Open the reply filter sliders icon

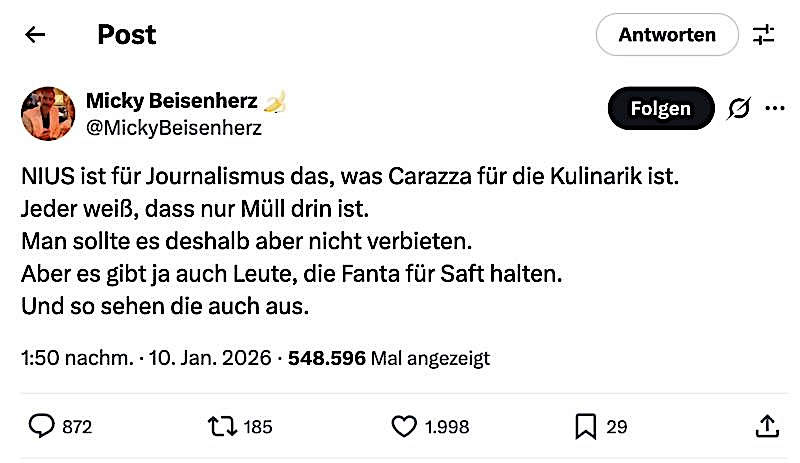(764, 35)
